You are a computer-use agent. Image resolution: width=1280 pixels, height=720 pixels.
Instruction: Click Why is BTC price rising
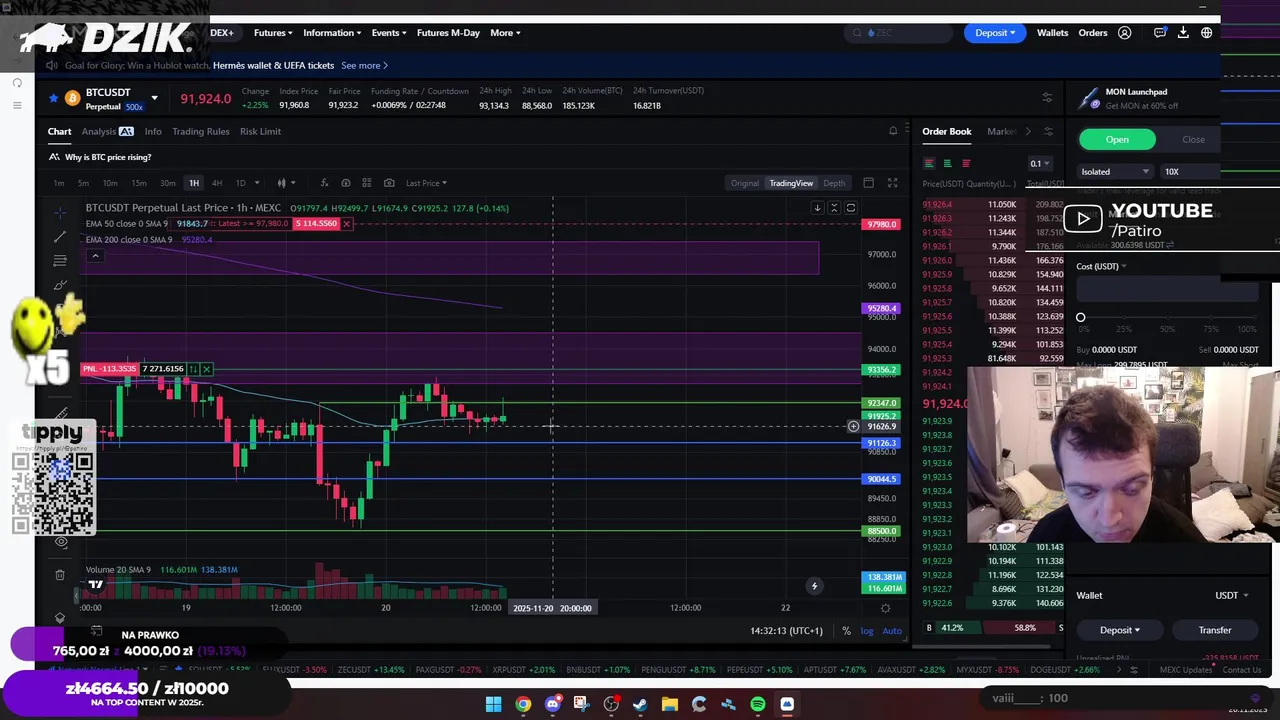pyautogui.click(x=108, y=157)
